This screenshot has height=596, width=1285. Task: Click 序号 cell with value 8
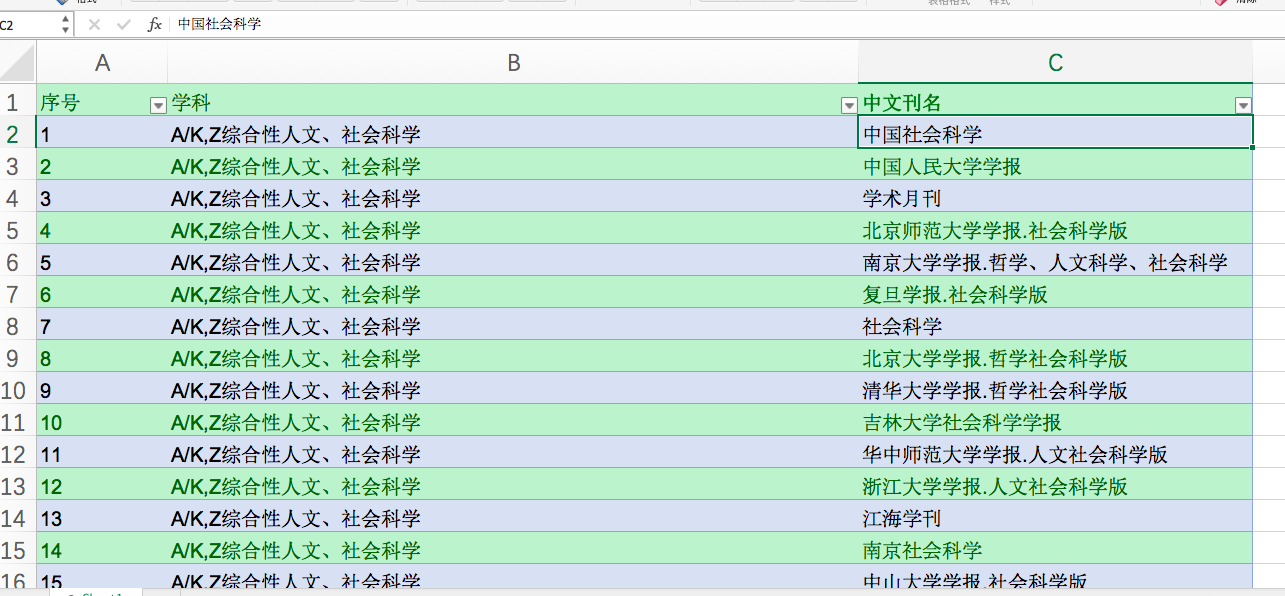[x=102, y=358]
